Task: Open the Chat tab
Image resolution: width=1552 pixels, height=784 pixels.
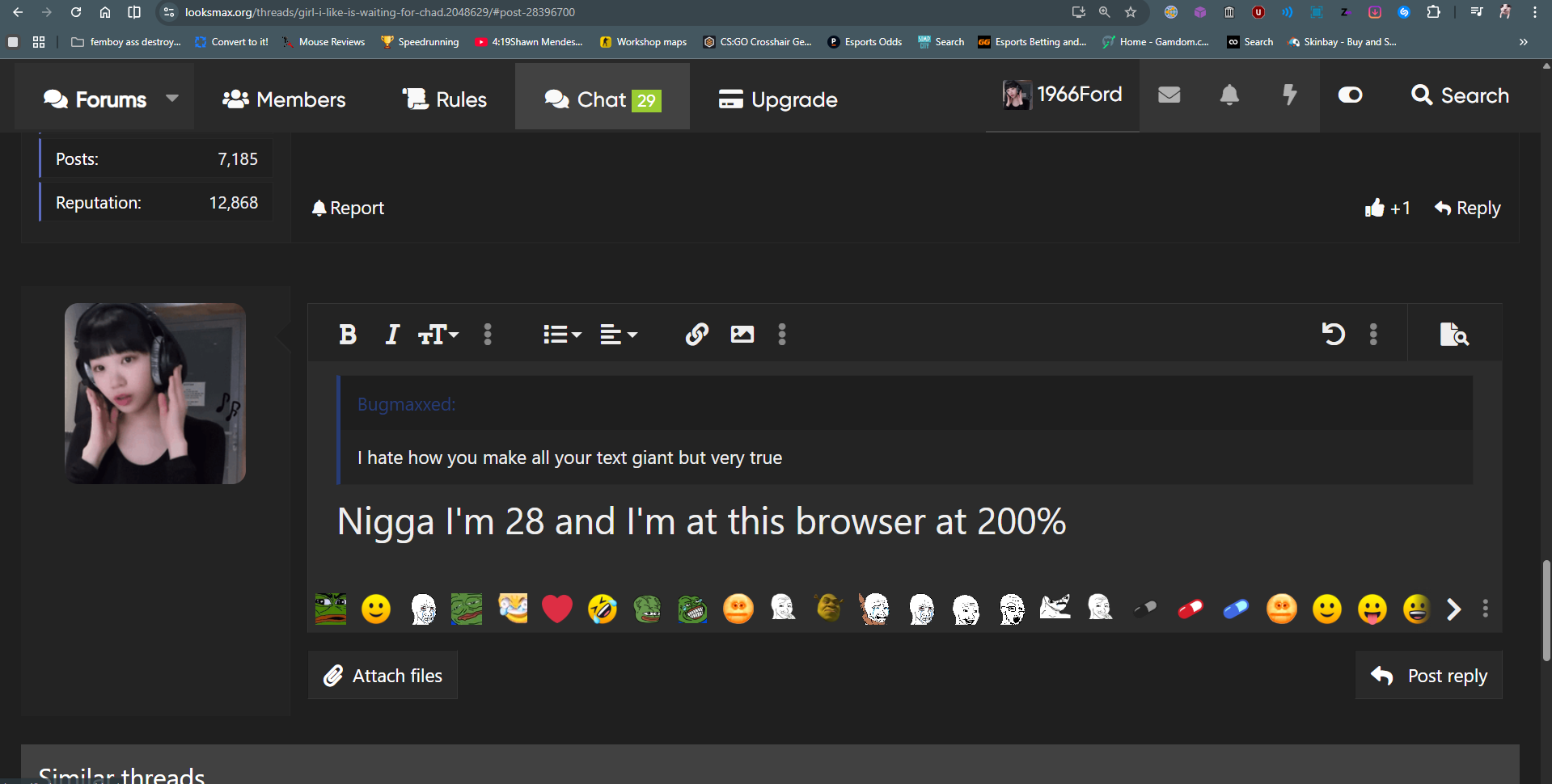Action: (x=603, y=99)
